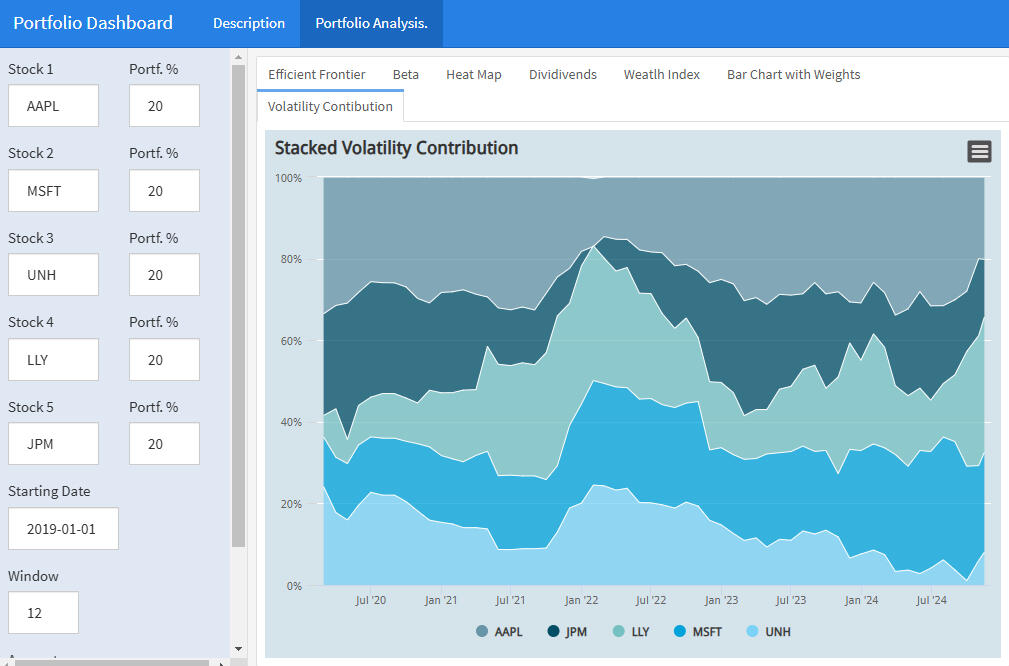Image resolution: width=1009 pixels, height=666 pixels.
Task: Click the Window value input
Action: (43, 613)
